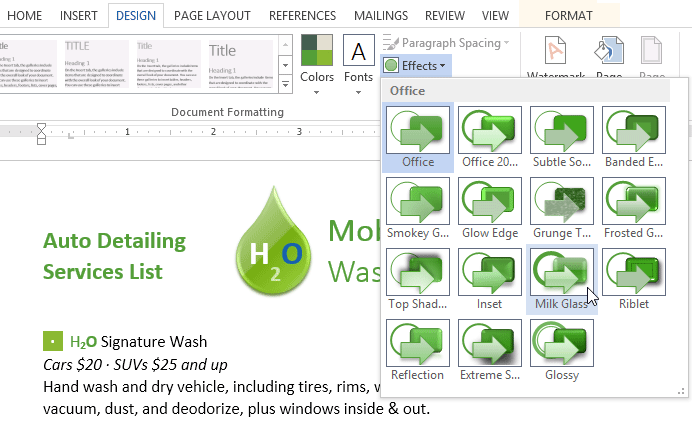This screenshot has height=425, width=692.
Task: Choose the large Title style set thumbnail
Action: tap(241, 64)
